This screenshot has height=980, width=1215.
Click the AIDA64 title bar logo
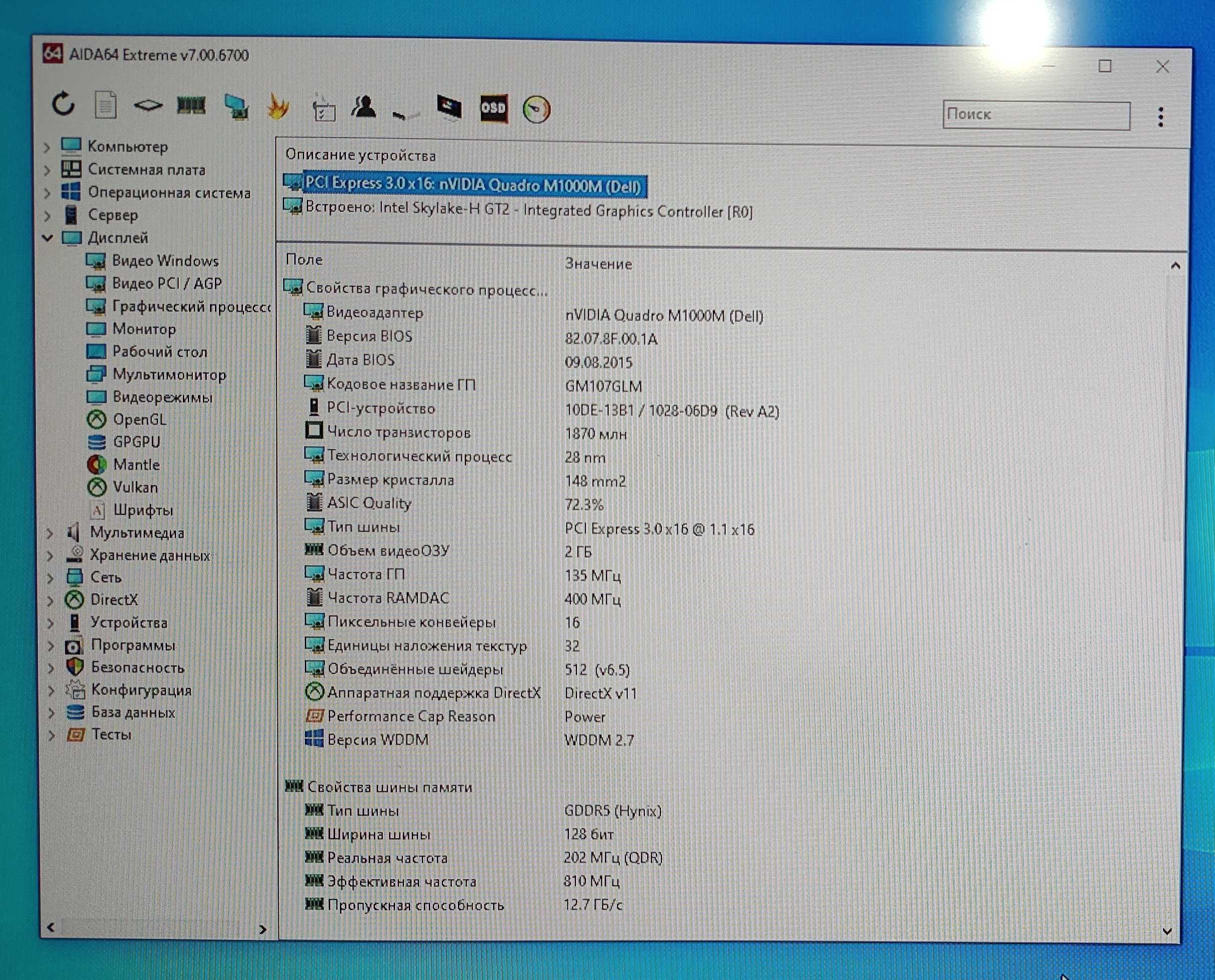tap(53, 54)
